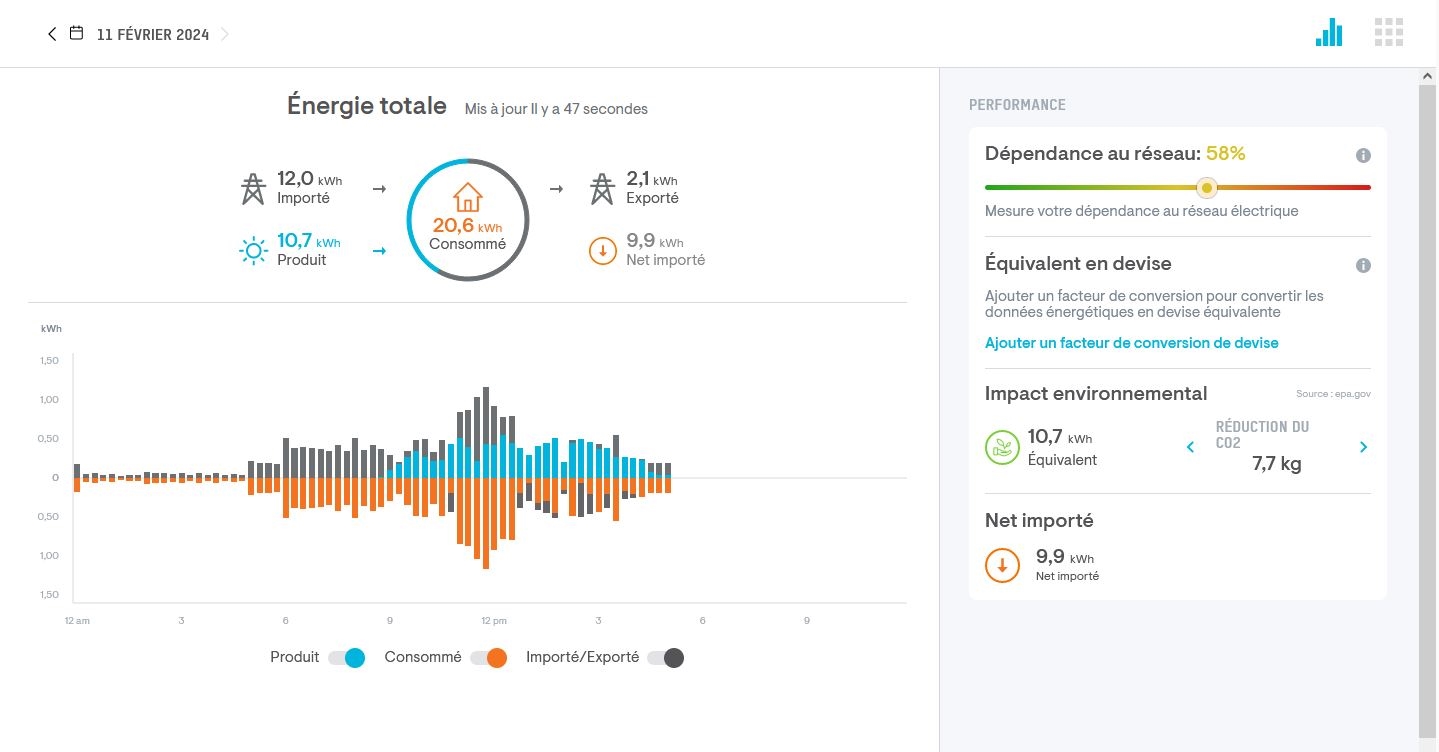1439x752 pixels.
Task: Click the grid dependence slider marker
Action: [1207, 188]
